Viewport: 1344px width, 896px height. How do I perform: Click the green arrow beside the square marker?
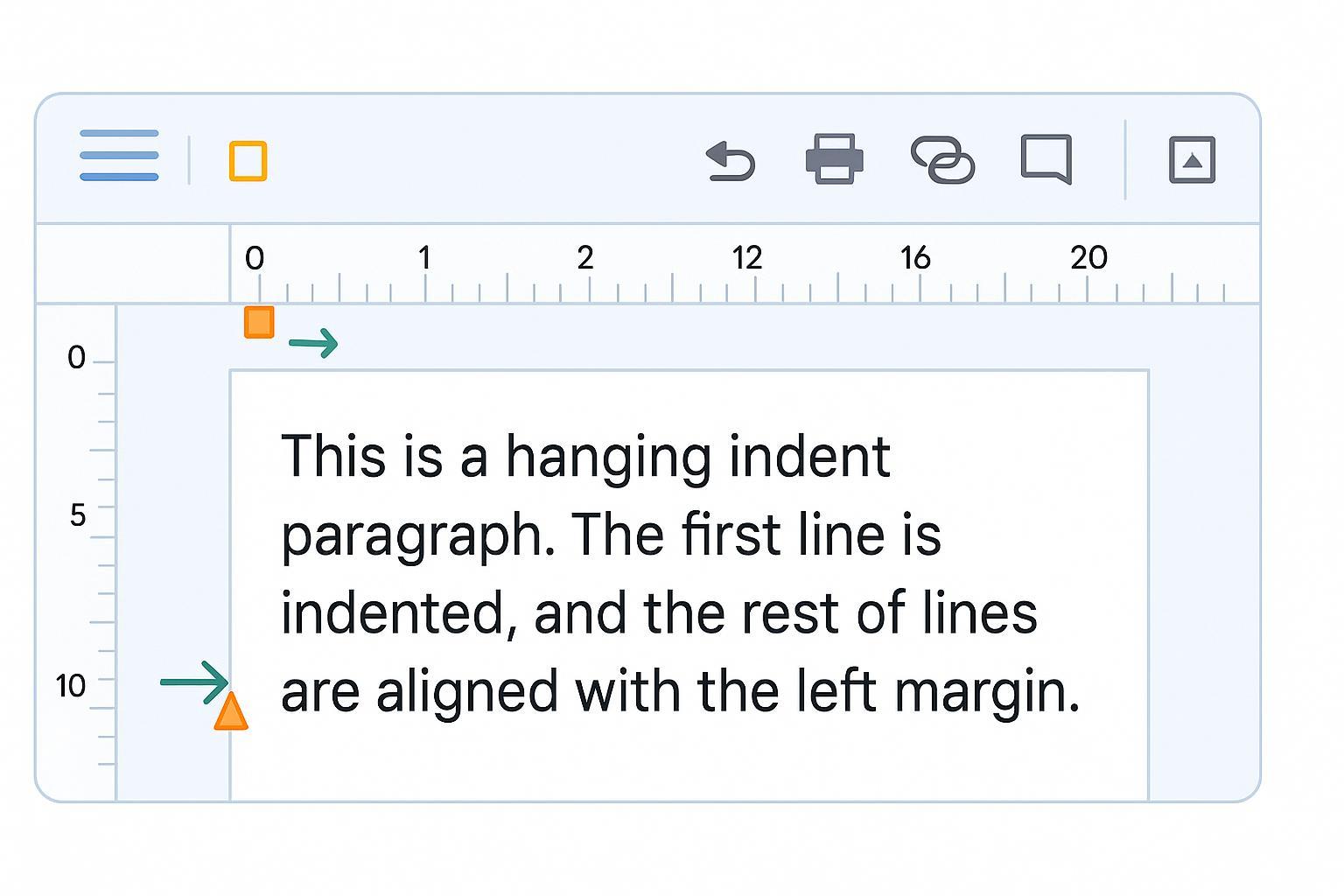click(313, 343)
